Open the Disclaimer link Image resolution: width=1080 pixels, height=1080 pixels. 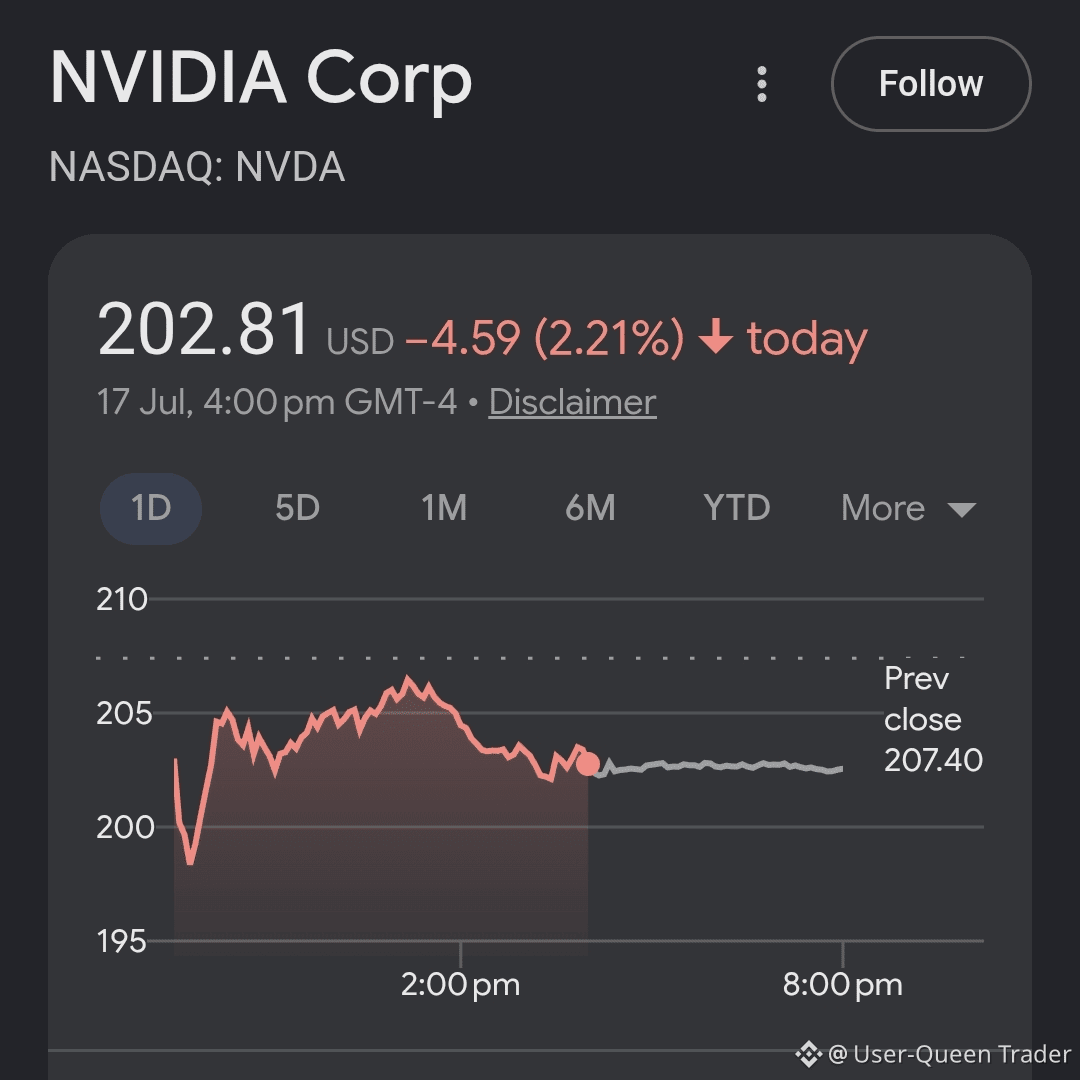pos(572,402)
